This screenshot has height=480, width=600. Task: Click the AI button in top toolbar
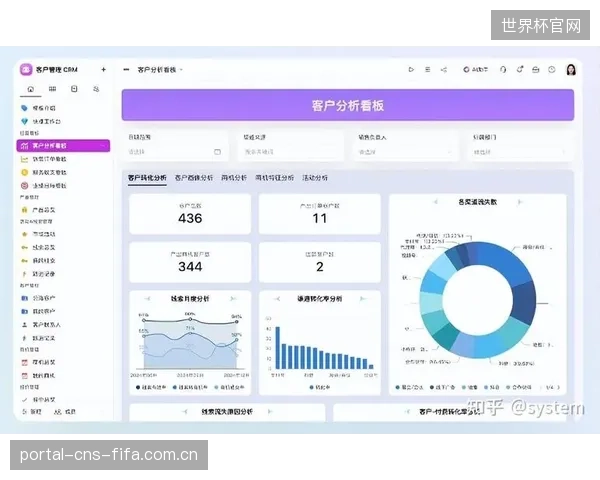(476, 70)
